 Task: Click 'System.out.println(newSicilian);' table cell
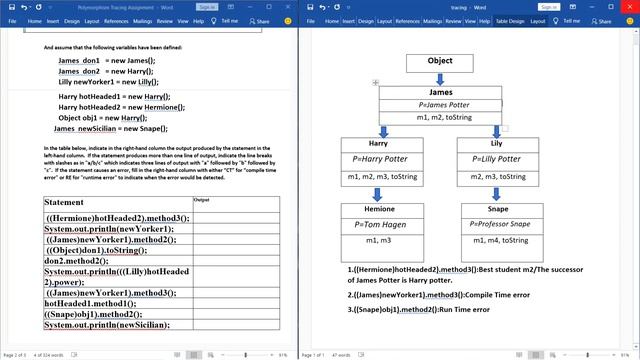(118, 324)
